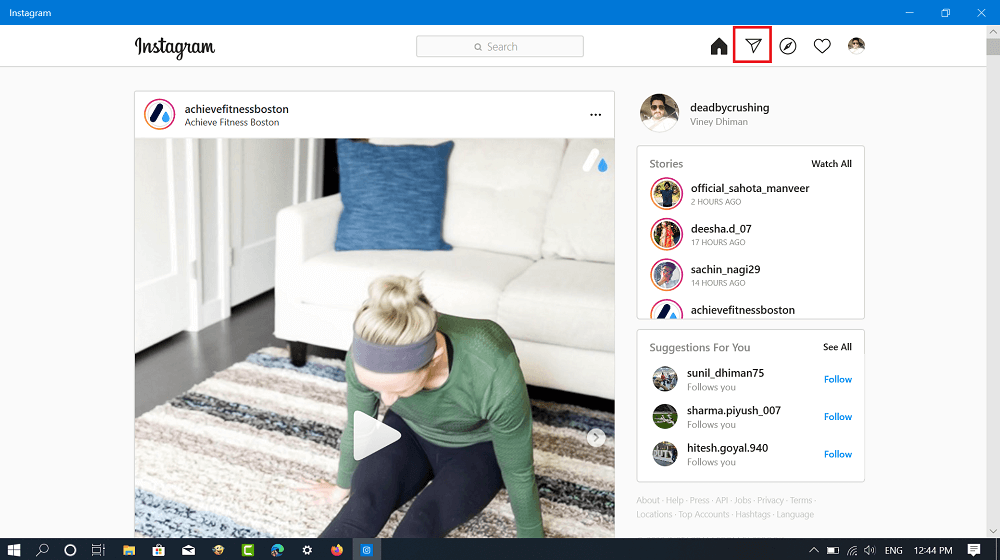Click Watch All stories
Screen dimensions: 1000x560
(831, 164)
